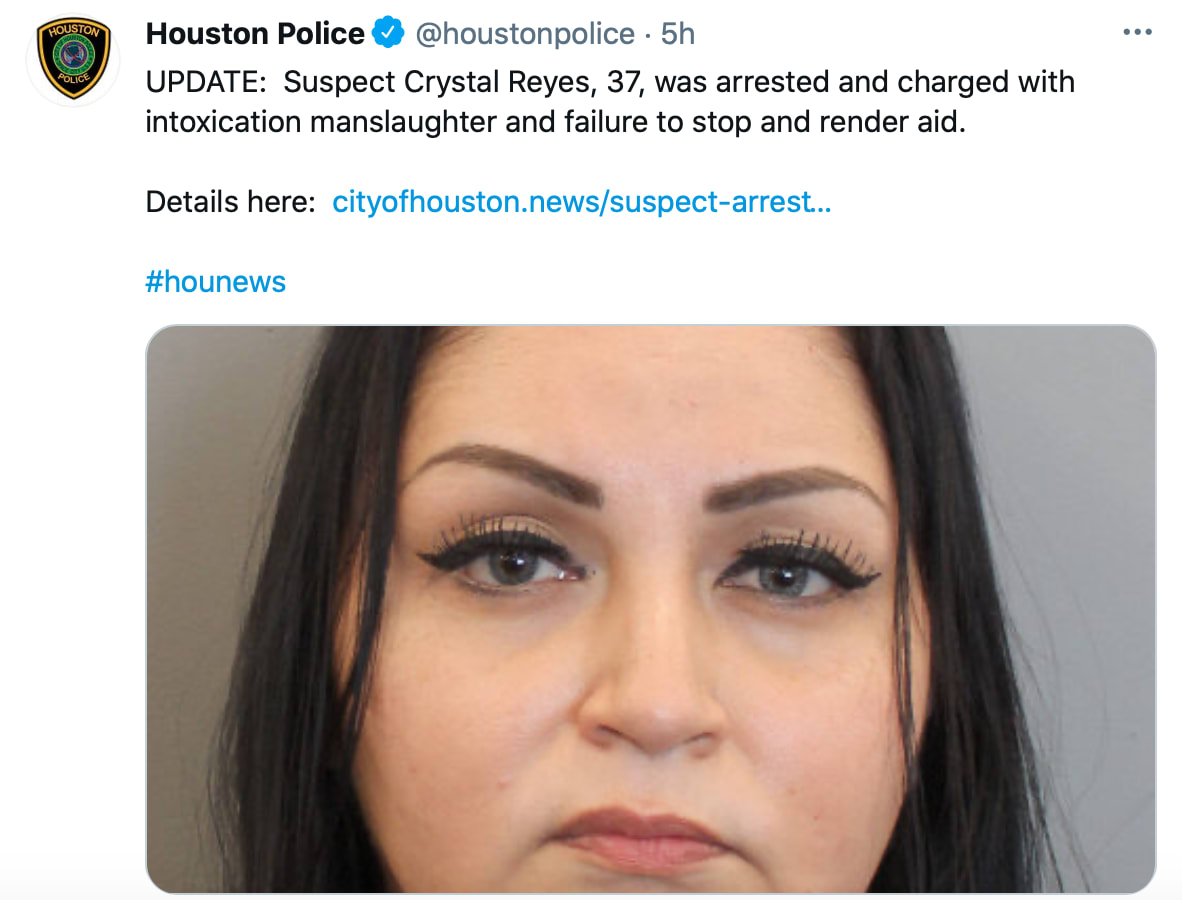This screenshot has height=900, width=1182.
Task: Search tweets tagged hounews
Action: [x=216, y=282]
